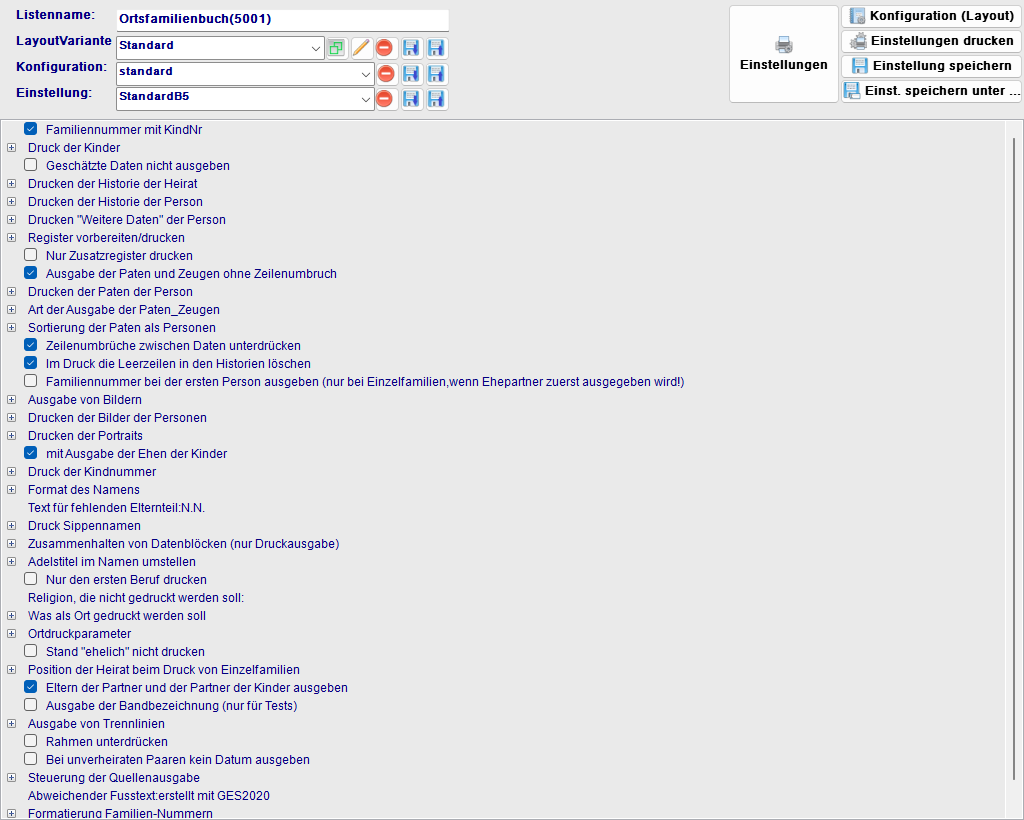
Task: Click the save-down floppy icon for Konfiguration
Action: [x=411, y=73]
